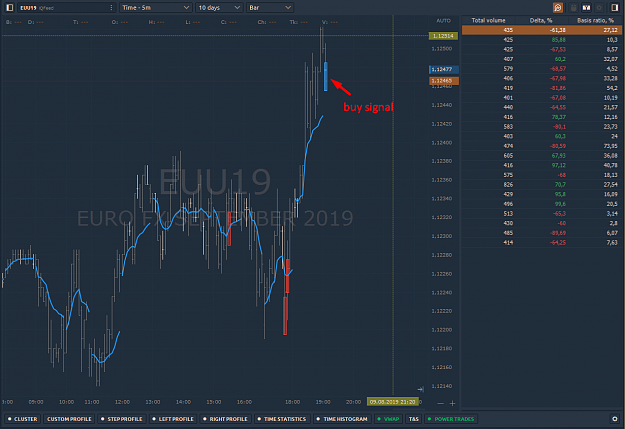This screenshot has height=429, width=625.
Task: Select the row with total volume 414
Action: (x=542, y=242)
